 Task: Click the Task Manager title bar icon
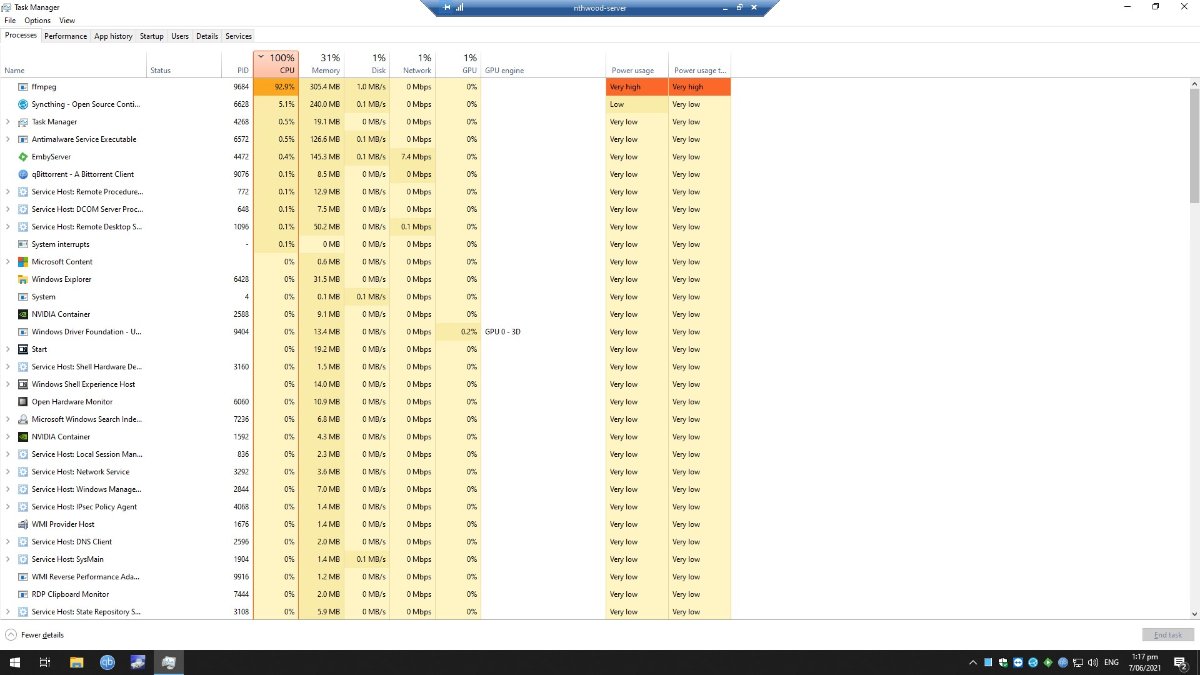[8, 7]
